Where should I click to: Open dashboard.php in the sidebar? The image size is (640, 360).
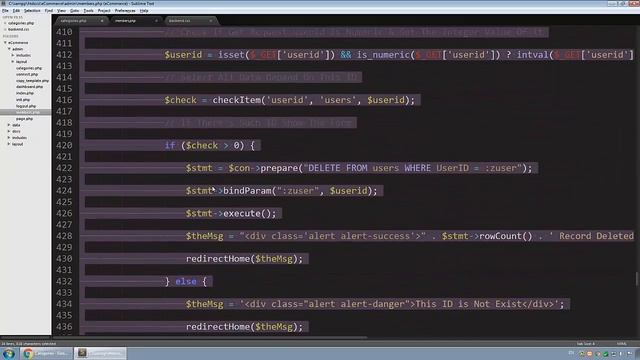click(29, 87)
